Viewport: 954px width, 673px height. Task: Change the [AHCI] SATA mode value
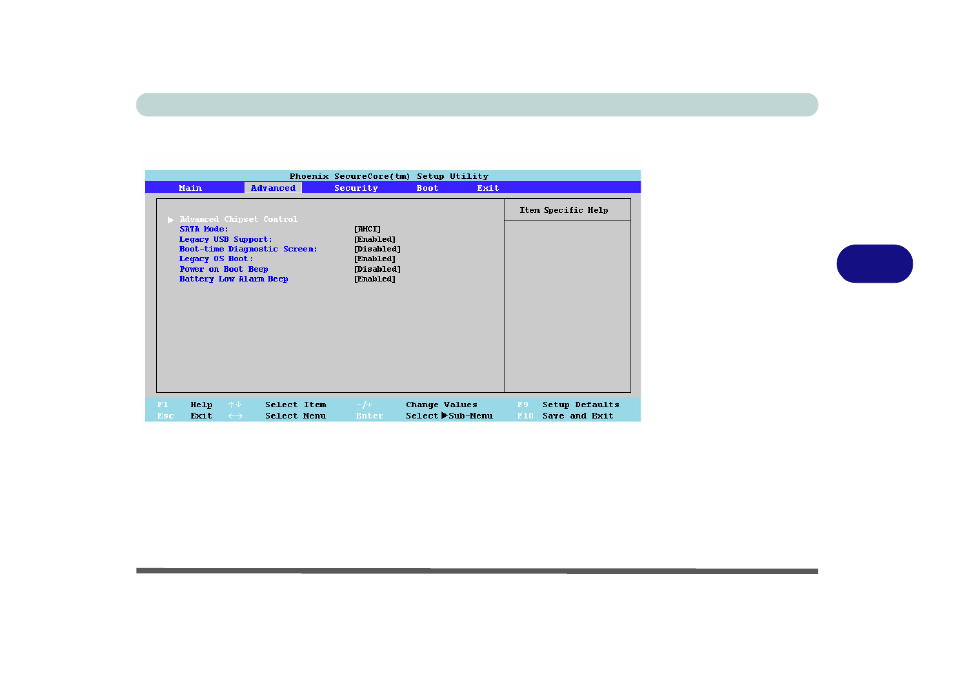[367, 229]
